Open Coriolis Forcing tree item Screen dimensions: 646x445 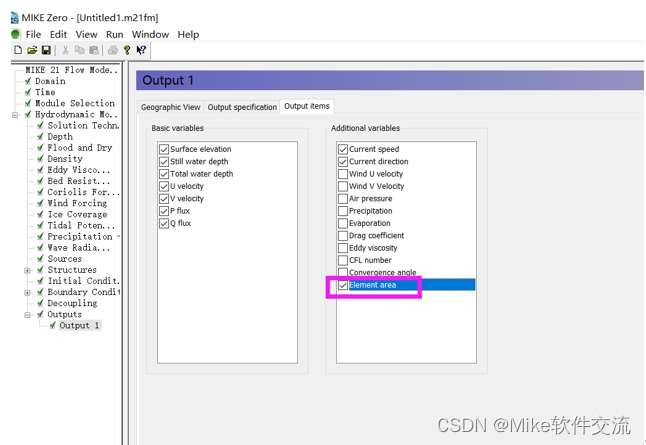[83, 192]
